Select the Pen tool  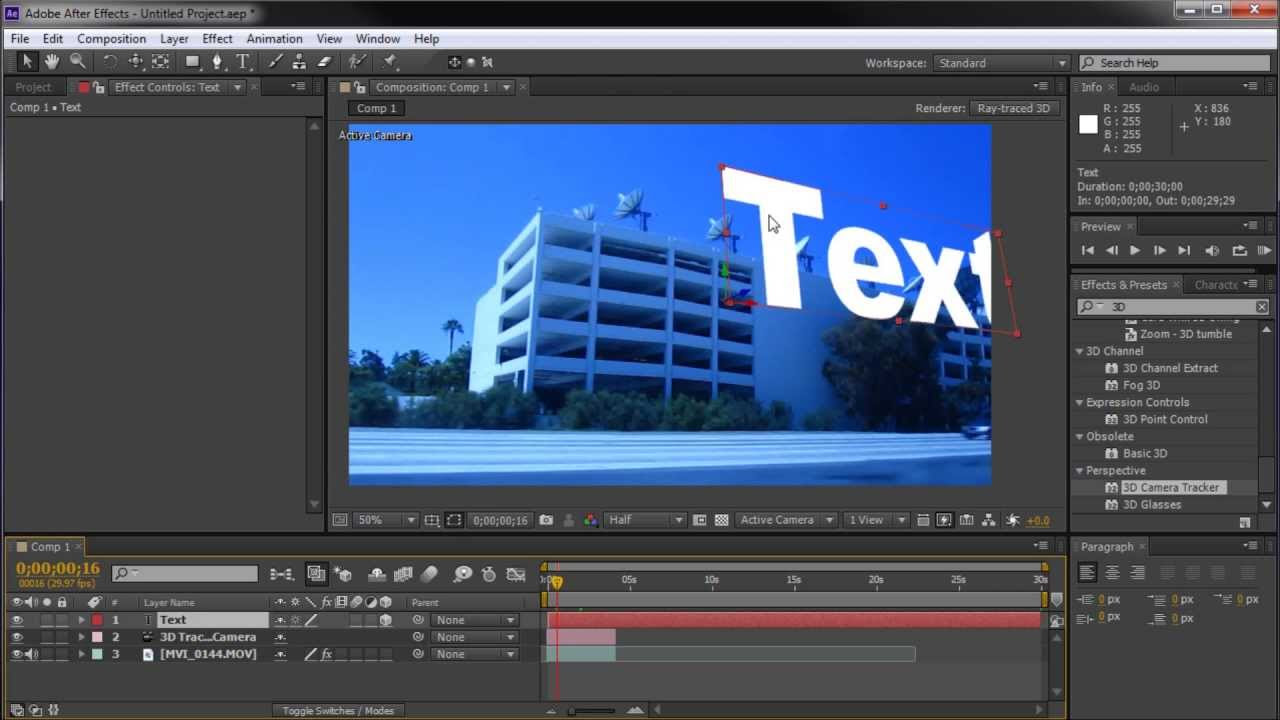[x=217, y=62]
